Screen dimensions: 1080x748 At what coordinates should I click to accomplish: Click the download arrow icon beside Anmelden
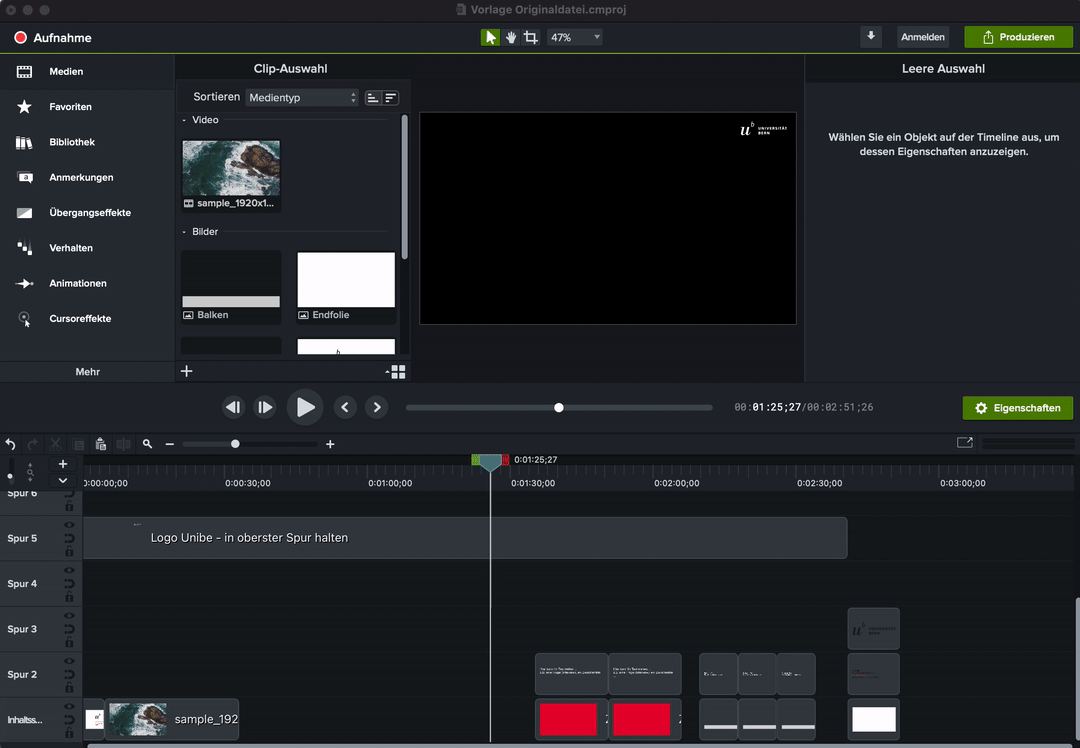pos(871,36)
